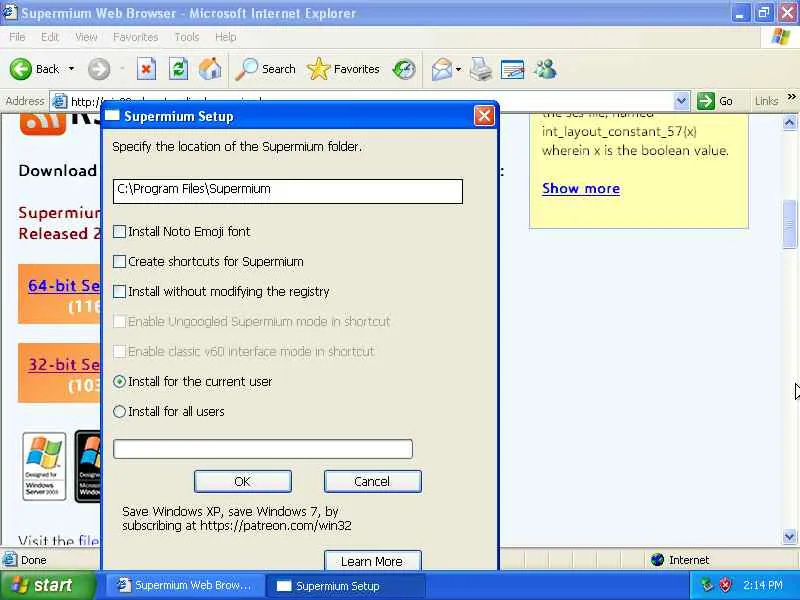Click the page scrollbar up arrow

tap(789, 122)
